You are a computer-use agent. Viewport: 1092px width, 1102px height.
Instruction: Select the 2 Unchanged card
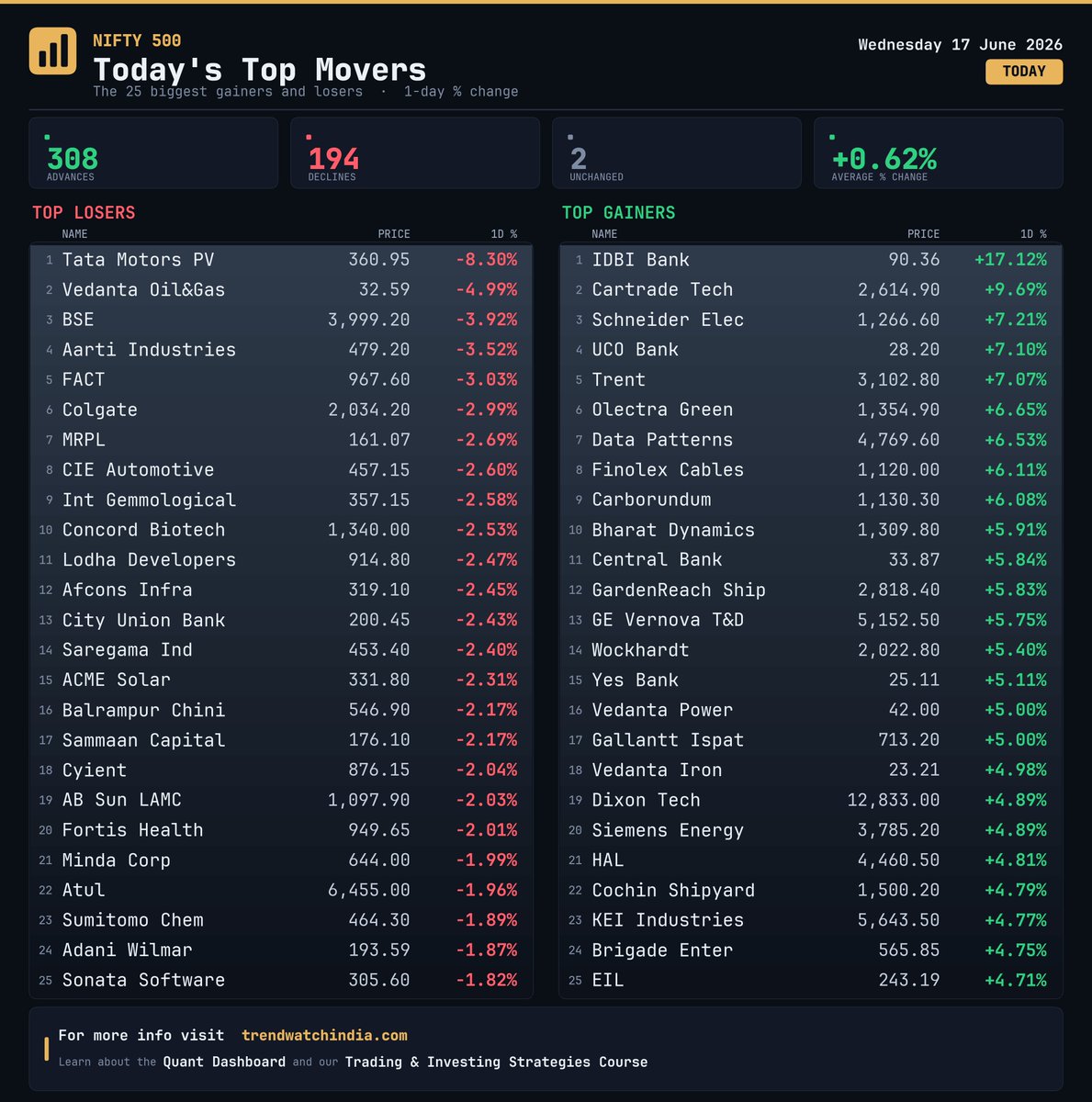coord(677,153)
